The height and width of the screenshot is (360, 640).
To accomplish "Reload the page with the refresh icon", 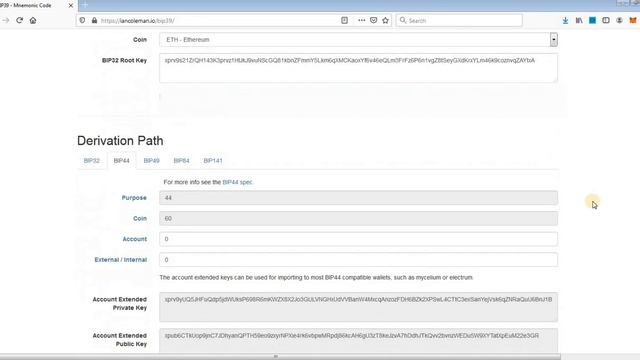I will tap(19, 20).
